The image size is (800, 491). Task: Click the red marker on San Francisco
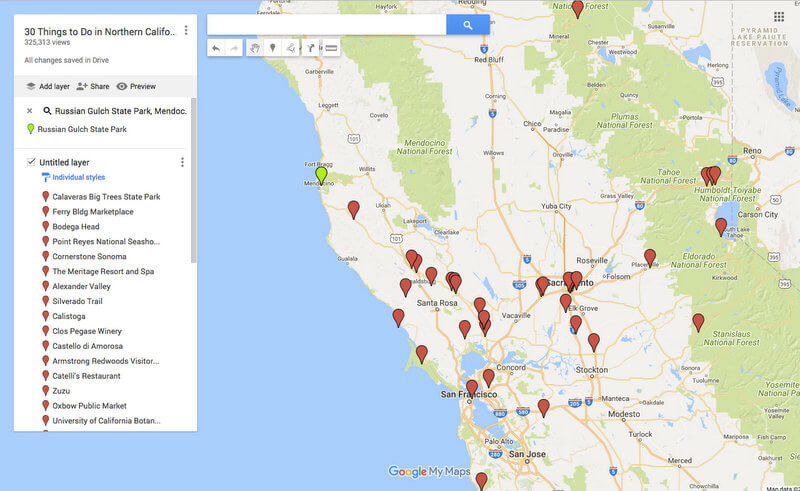click(472, 388)
